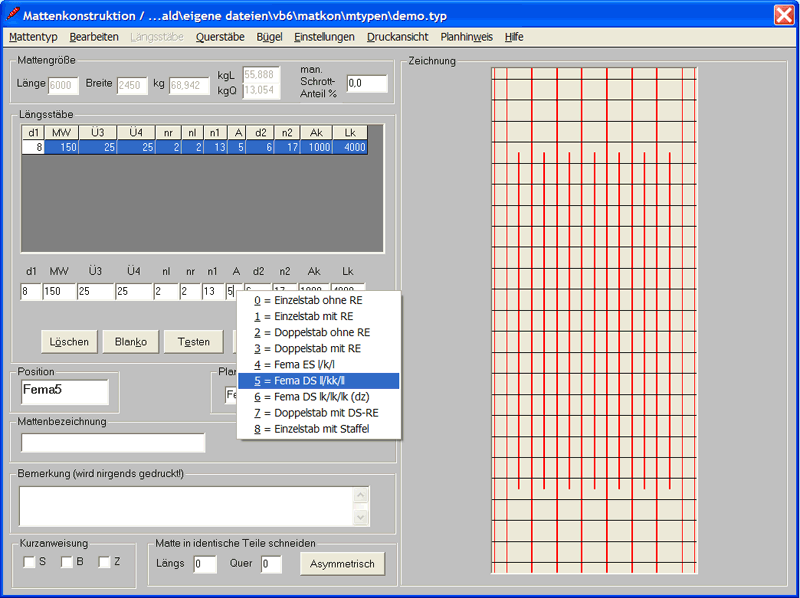Open the Einstellungen menu
800x598 pixels.
(x=324, y=37)
